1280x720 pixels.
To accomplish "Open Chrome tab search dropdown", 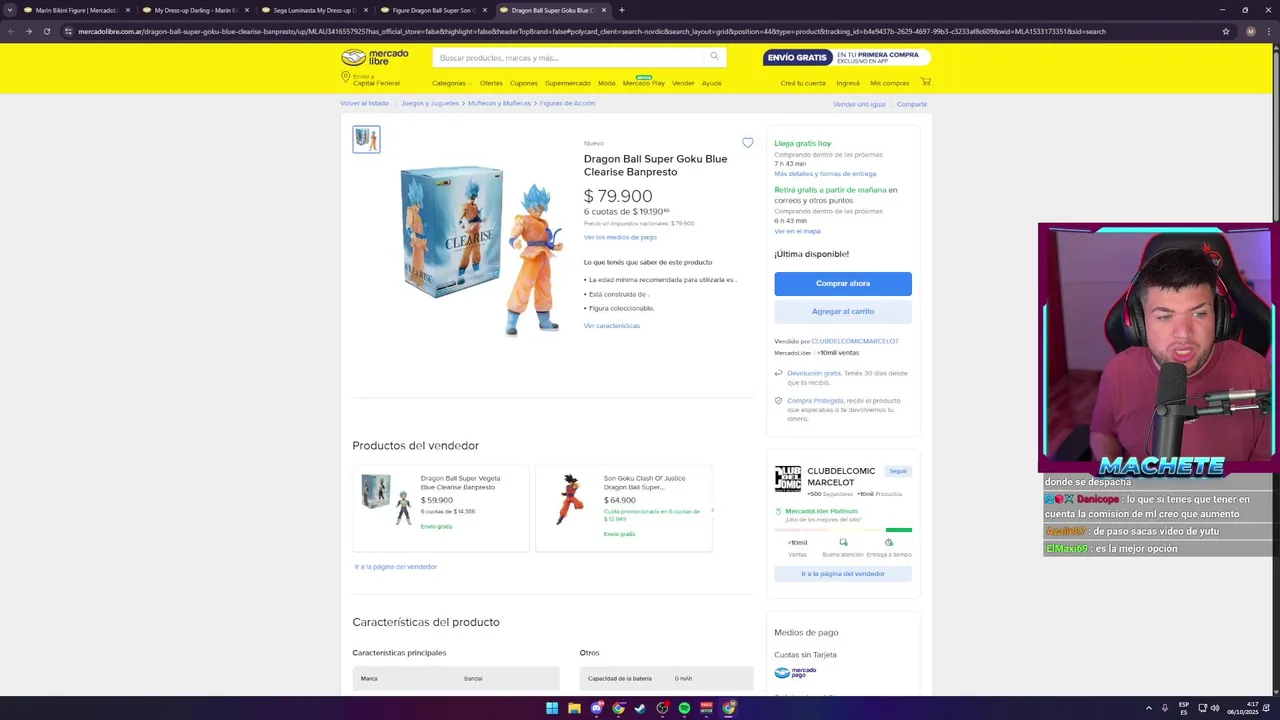I will coord(9,10).
